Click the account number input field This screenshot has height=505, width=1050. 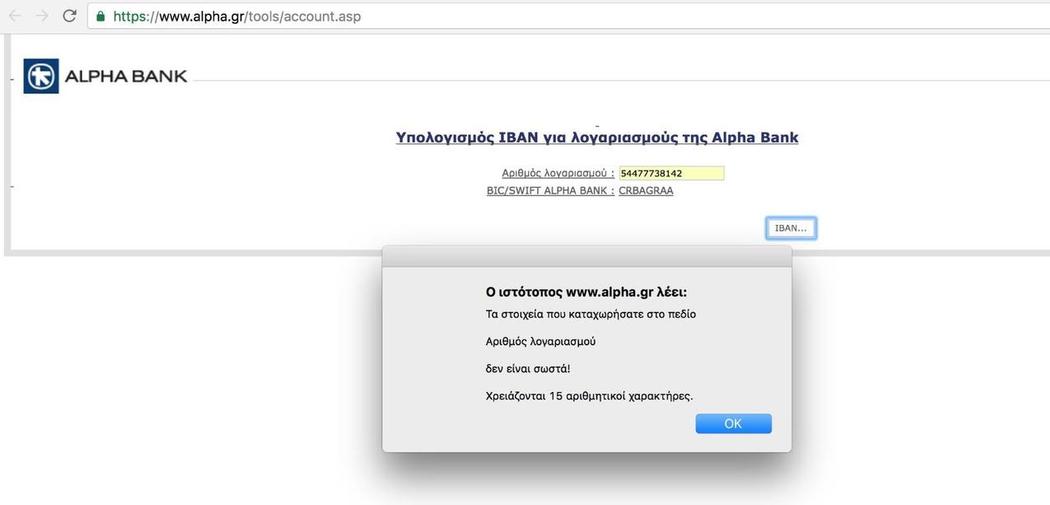point(671,173)
